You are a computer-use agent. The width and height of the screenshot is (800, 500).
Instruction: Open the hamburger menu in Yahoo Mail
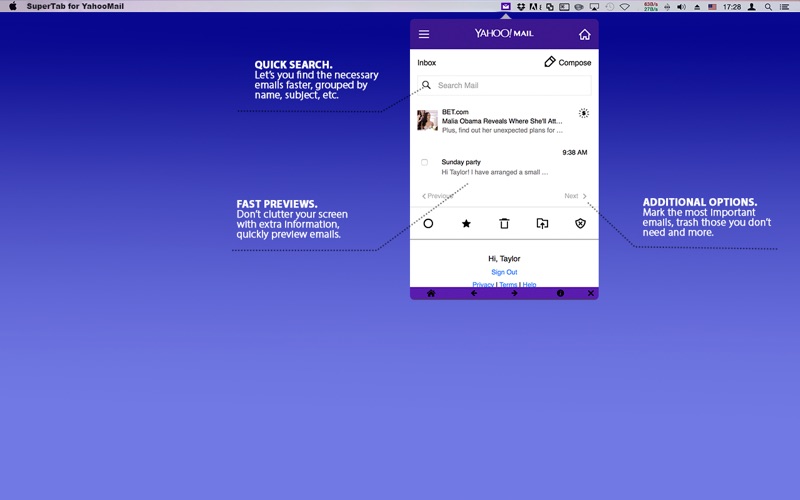coord(424,34)
